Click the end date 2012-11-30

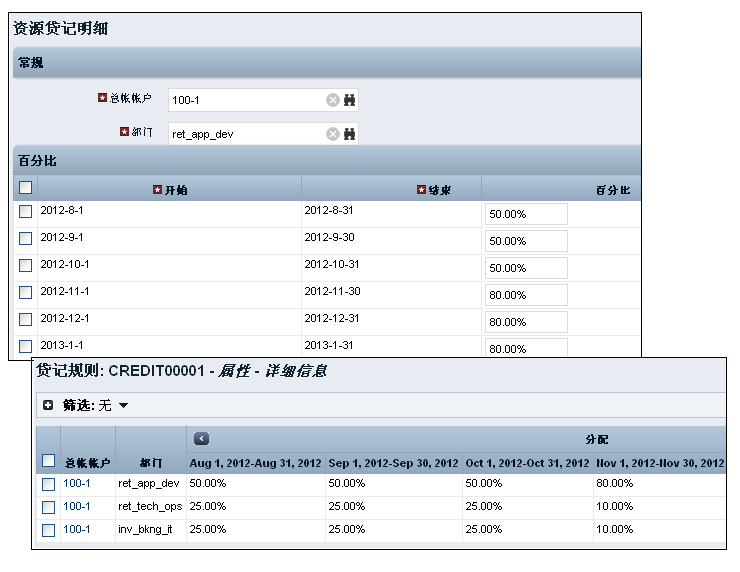332,291
